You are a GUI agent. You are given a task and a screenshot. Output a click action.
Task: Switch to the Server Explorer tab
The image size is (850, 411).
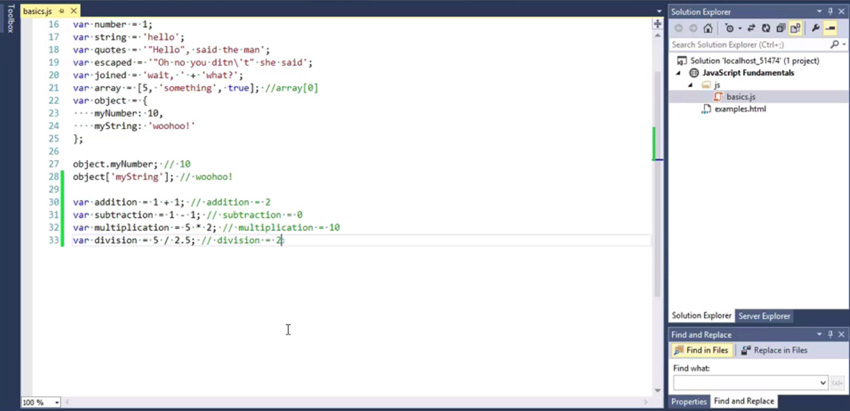tap(763, 316)
